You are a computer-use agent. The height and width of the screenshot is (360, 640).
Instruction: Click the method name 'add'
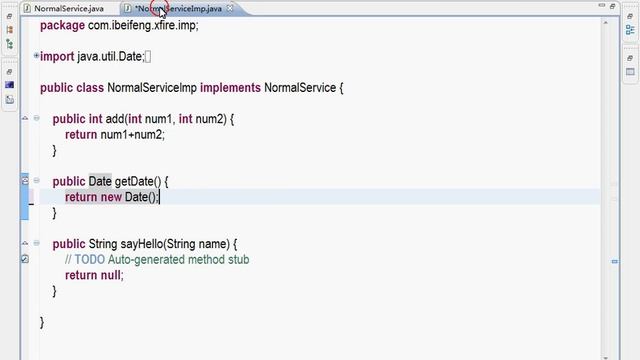[x=114, y=119]
